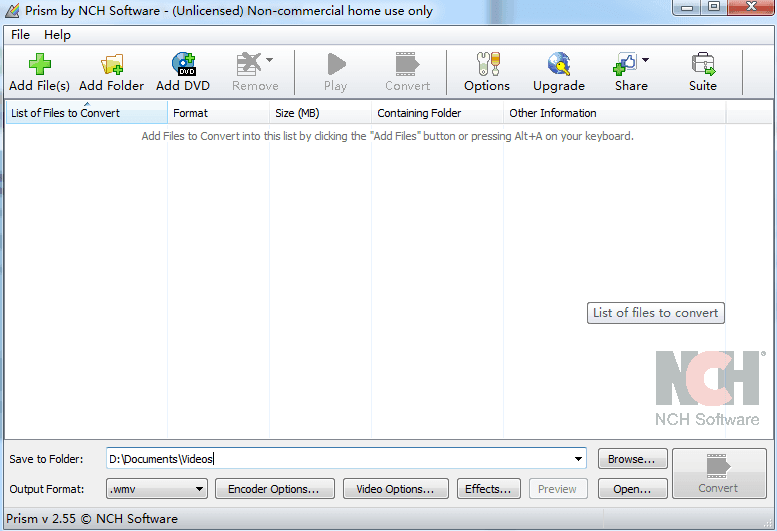Click the Remove toolbar icon

pos(249,64)
